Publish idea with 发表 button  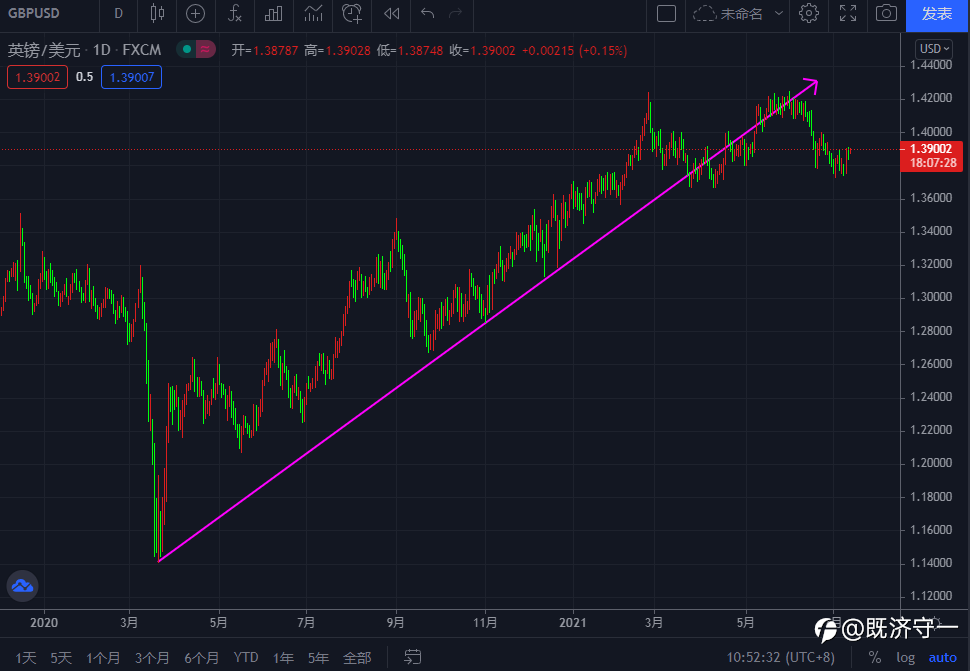(x=937, y=14)
